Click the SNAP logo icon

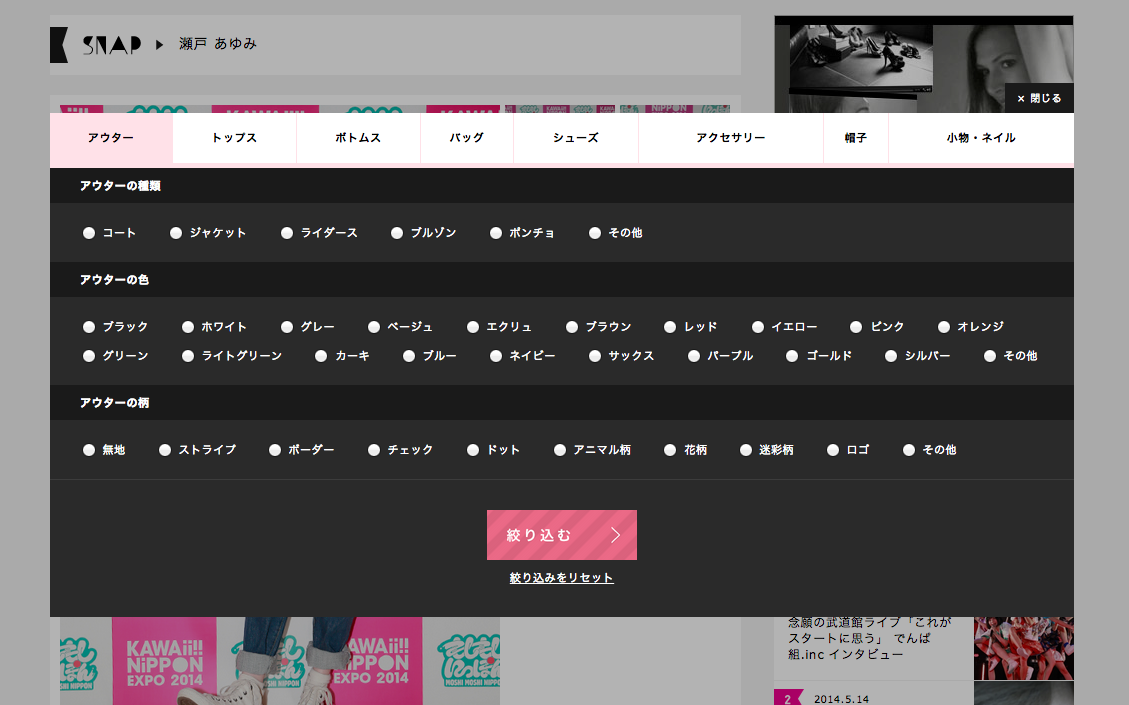pyautogui.click(x=96, y=45)
